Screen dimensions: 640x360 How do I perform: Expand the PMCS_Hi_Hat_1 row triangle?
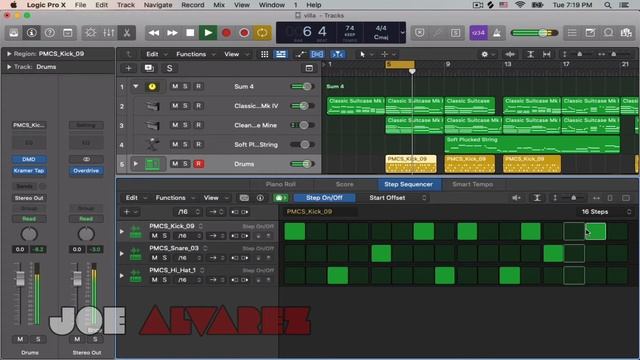[x=122, y=276]
